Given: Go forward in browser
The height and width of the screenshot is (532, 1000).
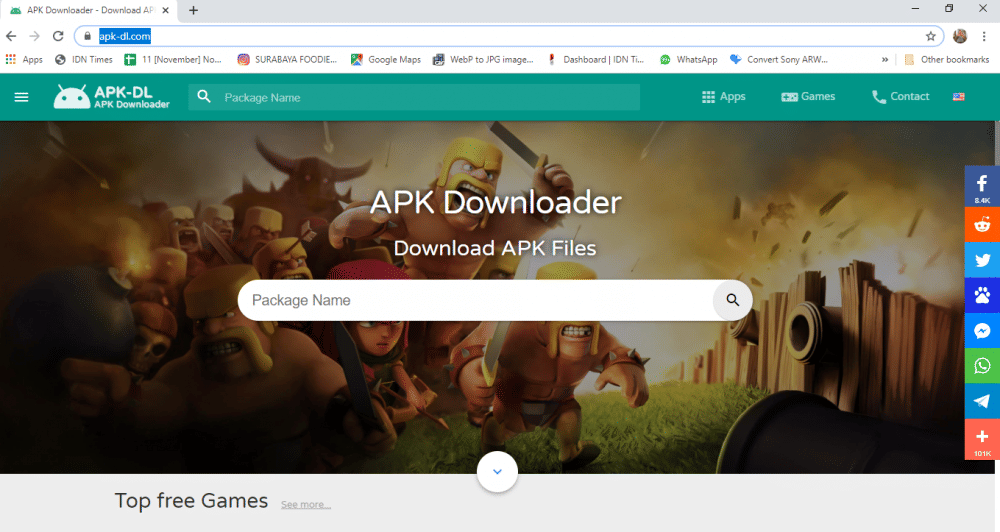Looking at the screenshot, I should pyautogui.click(x=34, y=36).
